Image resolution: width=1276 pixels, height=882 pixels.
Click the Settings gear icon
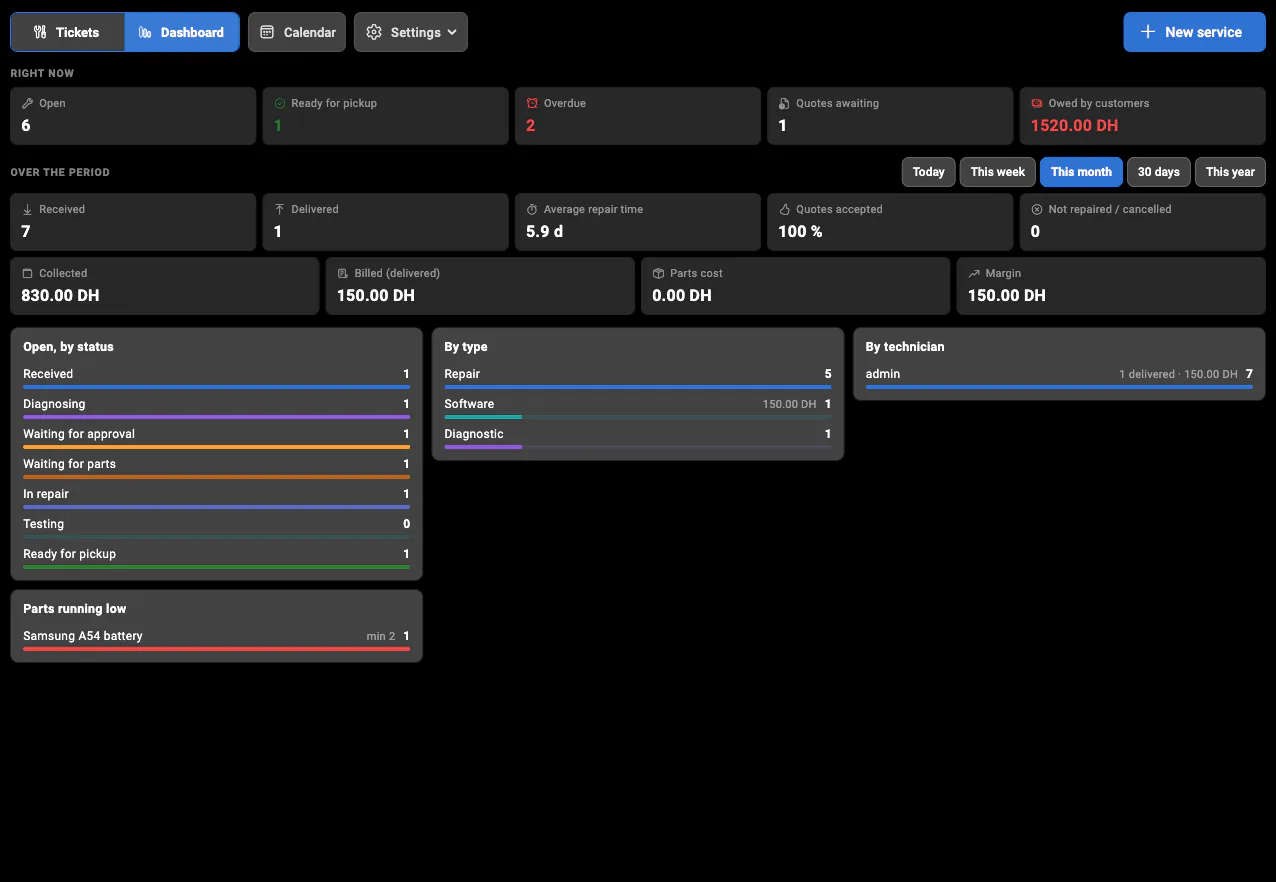pos(374,32)
